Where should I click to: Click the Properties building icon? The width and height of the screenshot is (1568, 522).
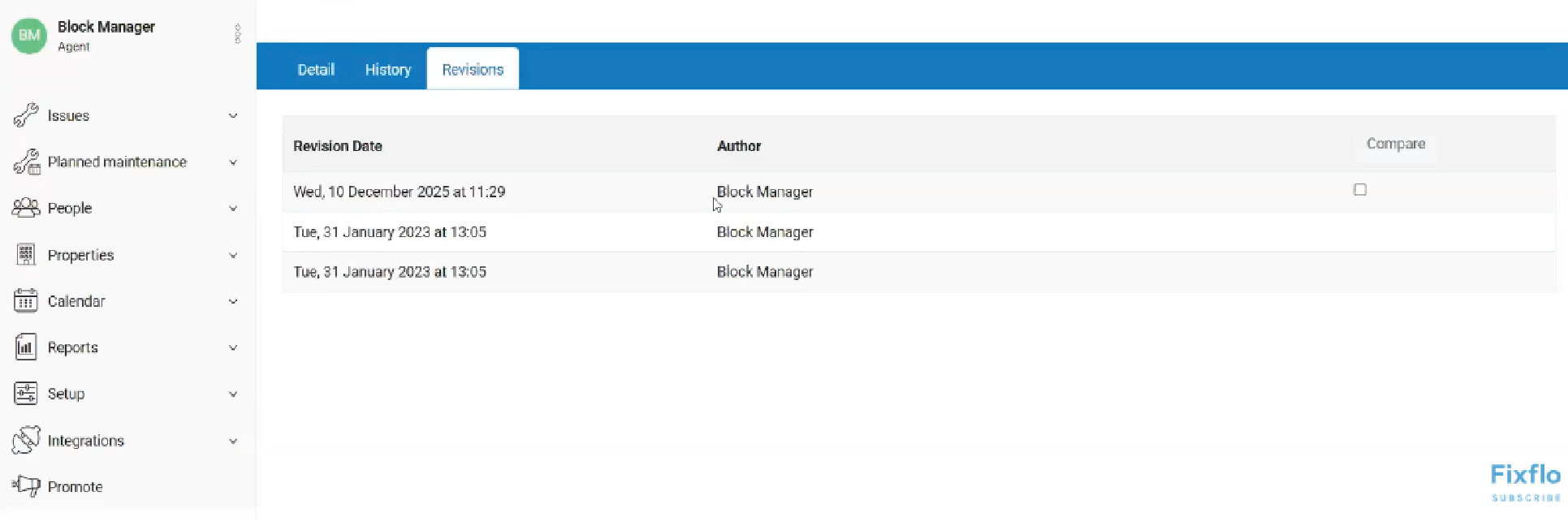pyautogui.click(x=26, y=255)
